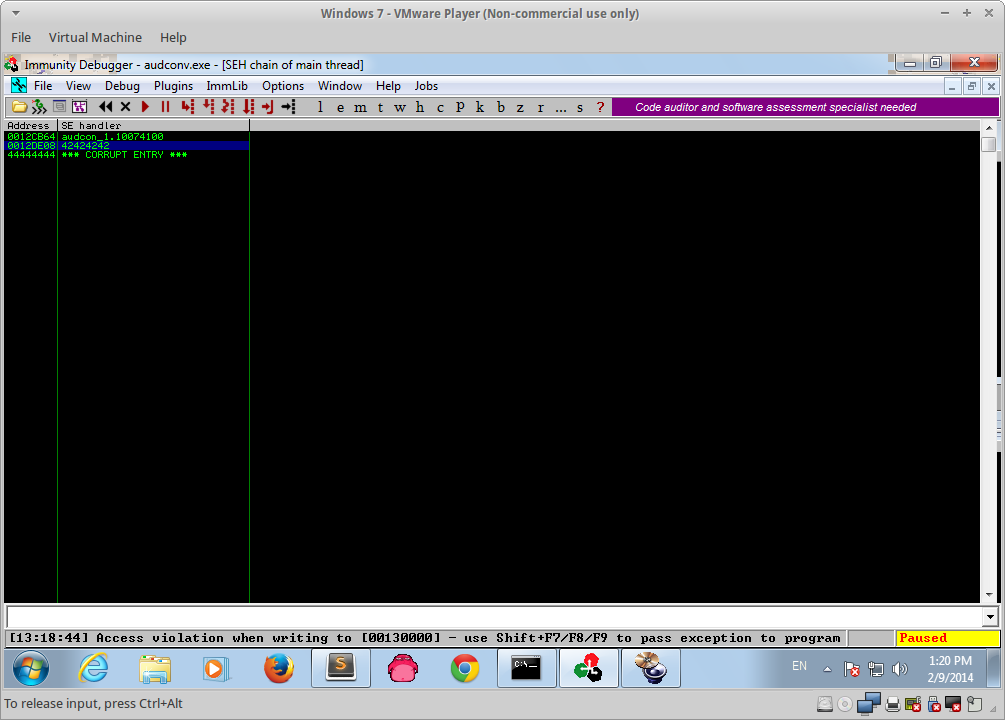Show Executable modules via 'e' button
This screenshot has height=720, width=1005.
coord(340,107)
